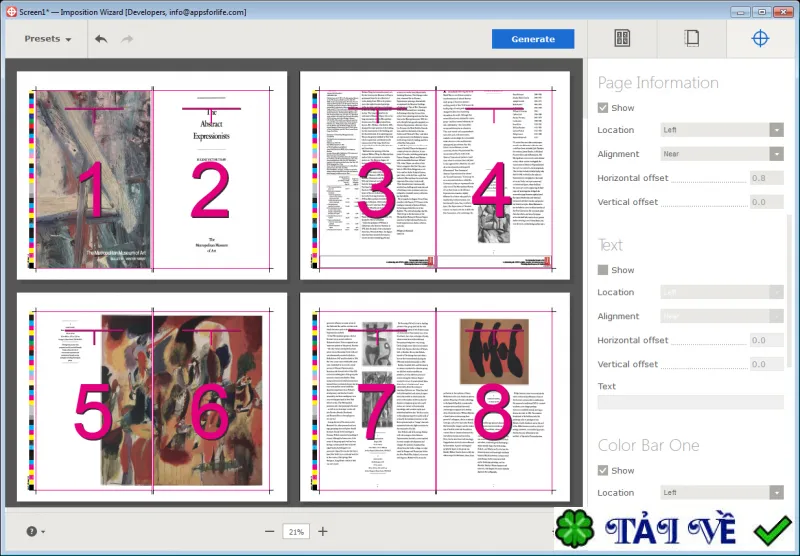Click the Page Information section heading
This screenshot has width=800, height=556.
coord(658,83)
